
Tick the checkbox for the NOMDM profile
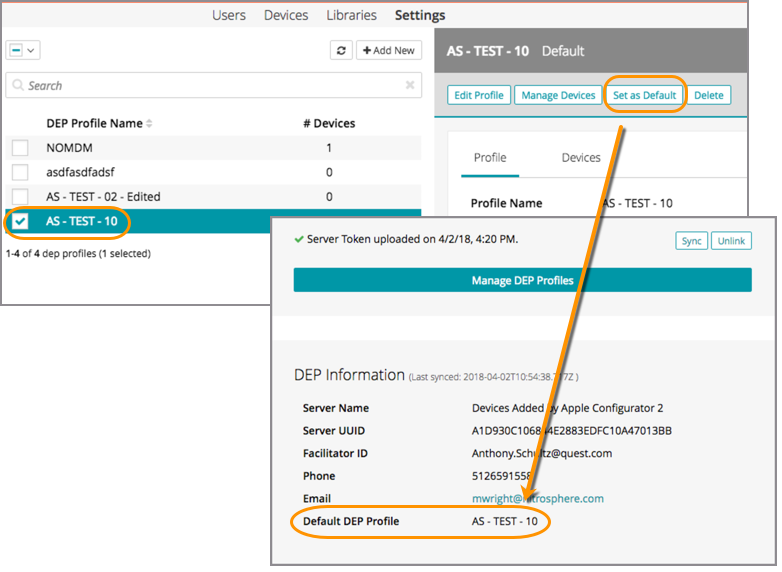click(20, 148)
